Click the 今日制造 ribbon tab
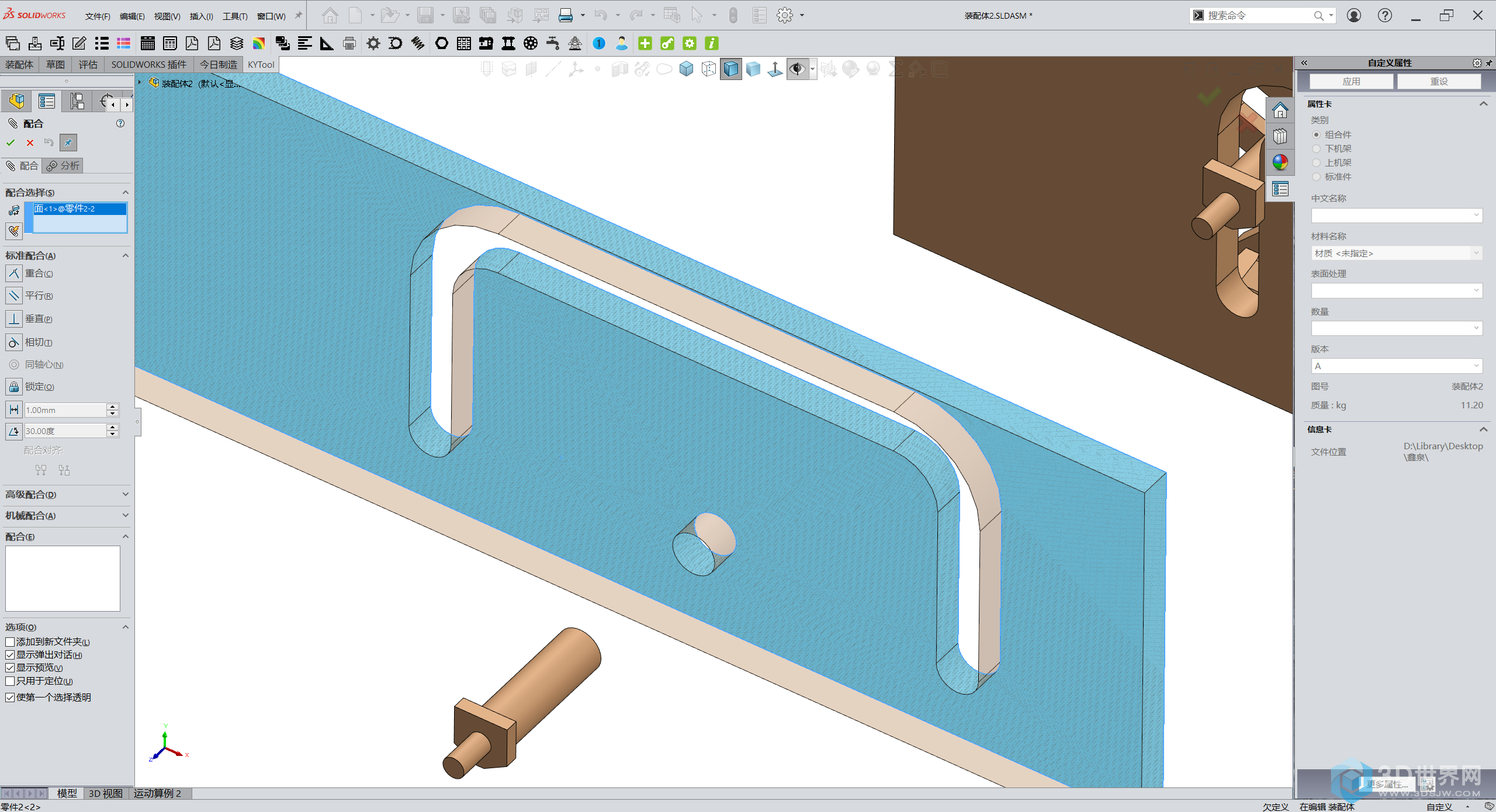Image resolution: width=1496 pixels, height=812 pixels. (x=219, y=64)
